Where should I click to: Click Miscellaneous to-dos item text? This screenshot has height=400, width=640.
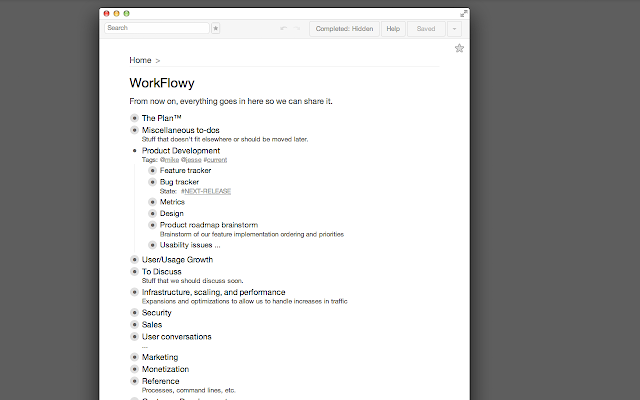(x=181, y=130)
